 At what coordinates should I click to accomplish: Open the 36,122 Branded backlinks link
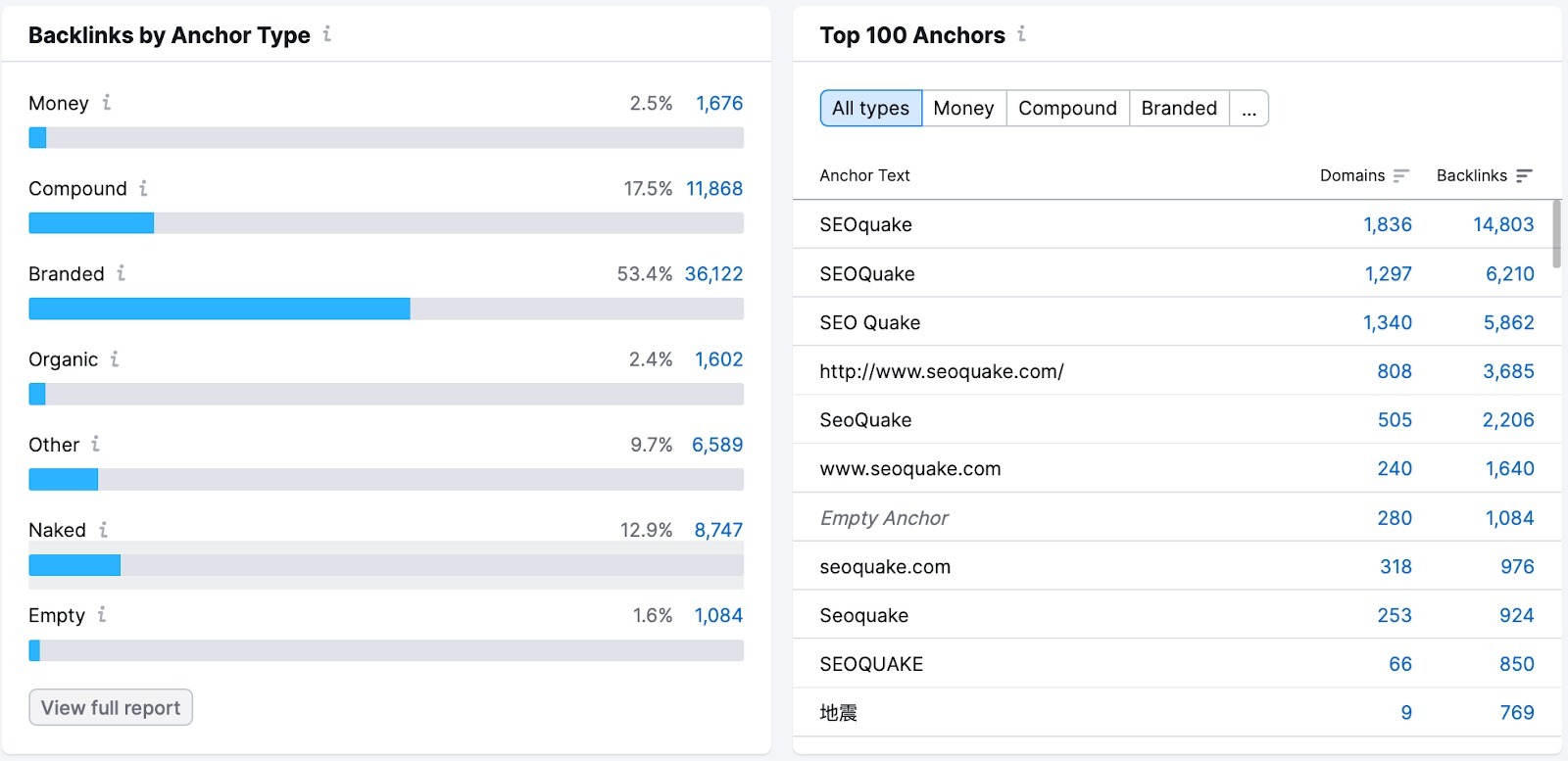tap(713, 274)
